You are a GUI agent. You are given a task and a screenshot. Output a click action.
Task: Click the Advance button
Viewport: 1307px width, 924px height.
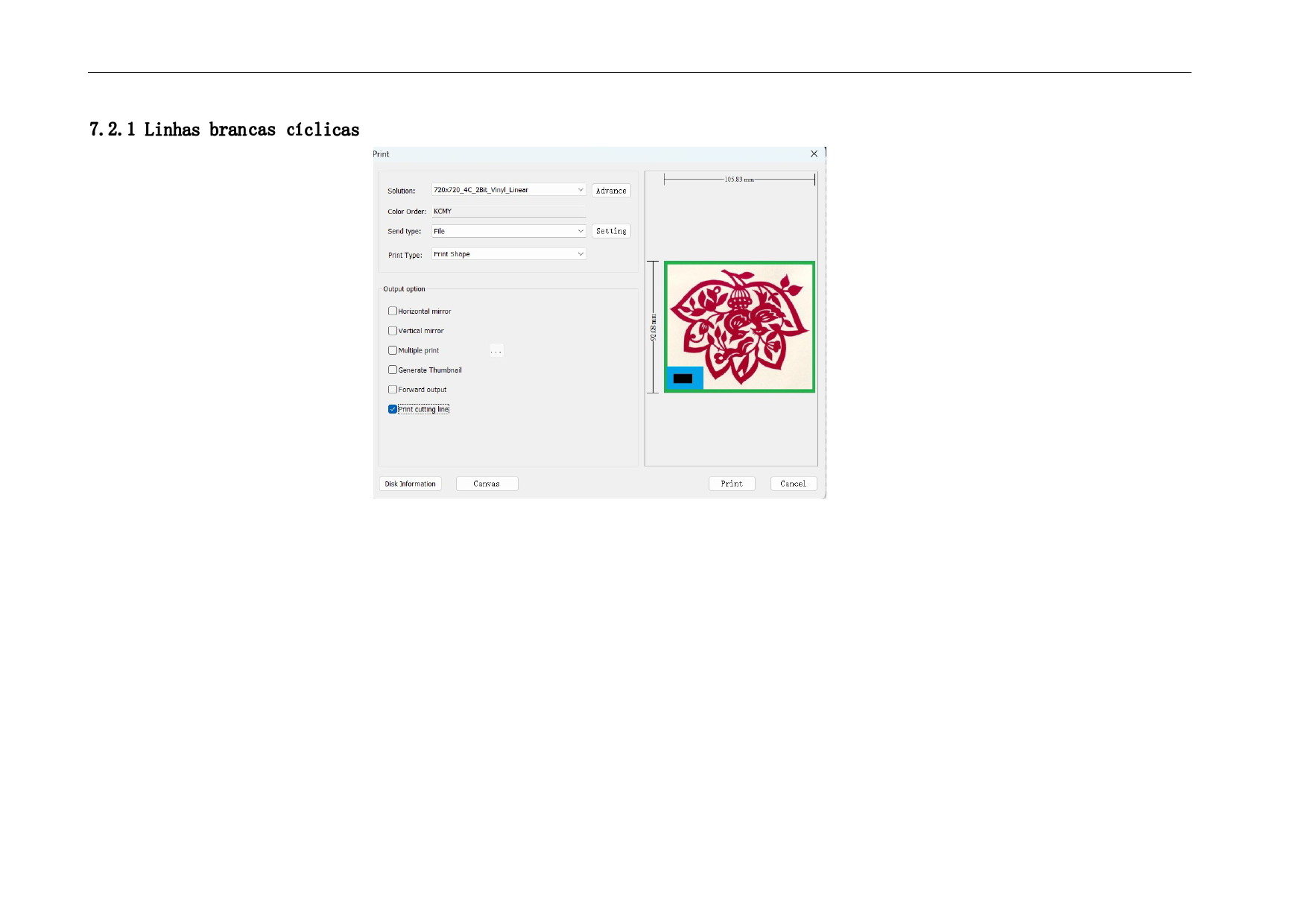(x=611, y=191)
